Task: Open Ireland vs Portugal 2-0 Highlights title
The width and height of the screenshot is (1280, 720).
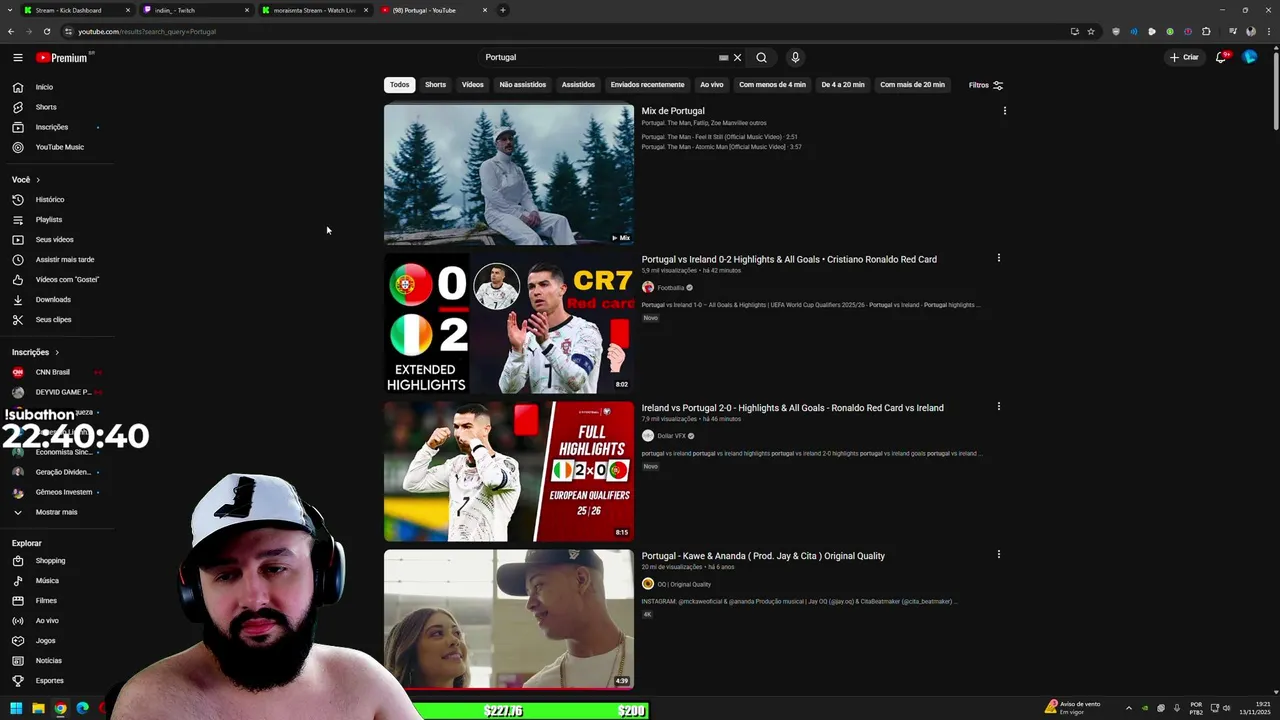Action: coord(793,408)
